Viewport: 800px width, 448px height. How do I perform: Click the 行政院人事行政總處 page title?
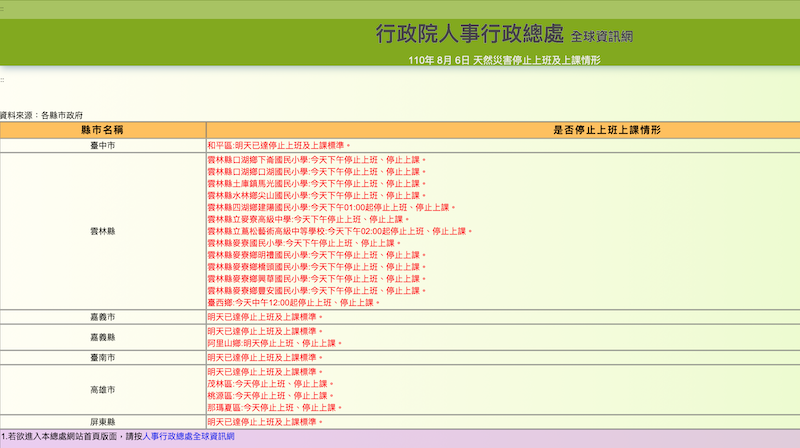[470, 34]
